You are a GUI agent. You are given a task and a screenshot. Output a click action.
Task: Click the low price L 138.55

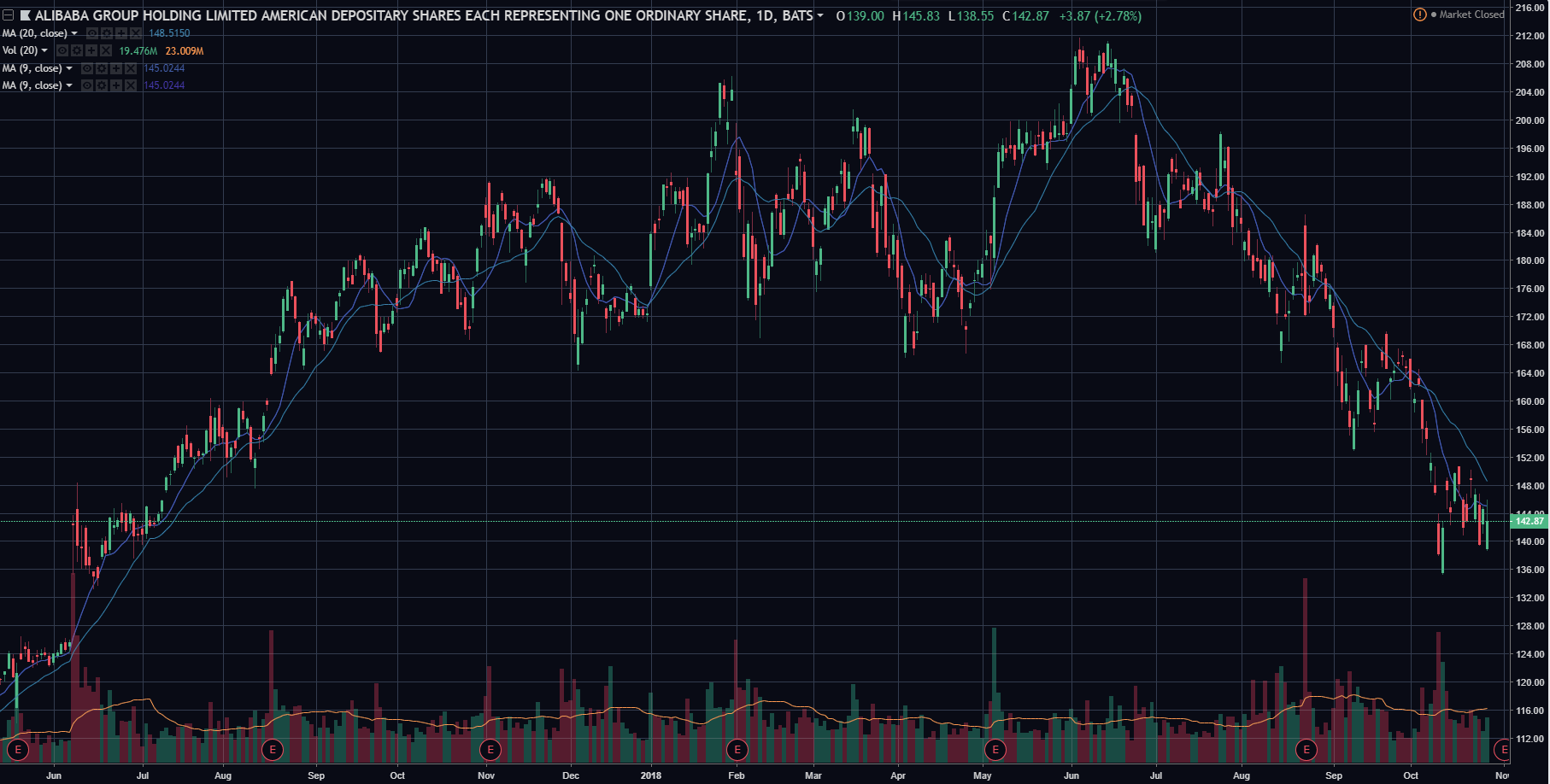point(972,16)
